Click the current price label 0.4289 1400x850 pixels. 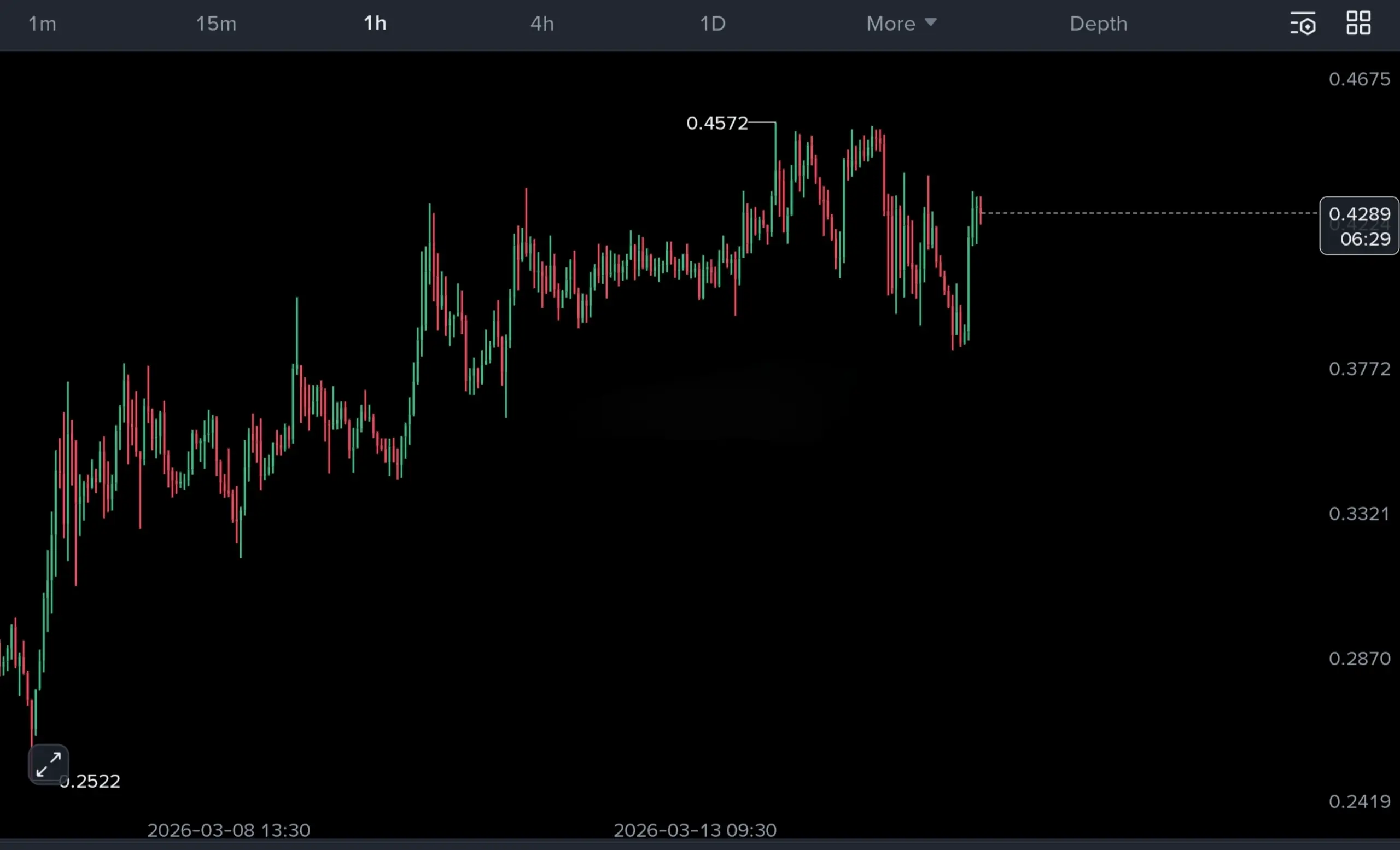pyautogui.click(x=1359, y=214)
